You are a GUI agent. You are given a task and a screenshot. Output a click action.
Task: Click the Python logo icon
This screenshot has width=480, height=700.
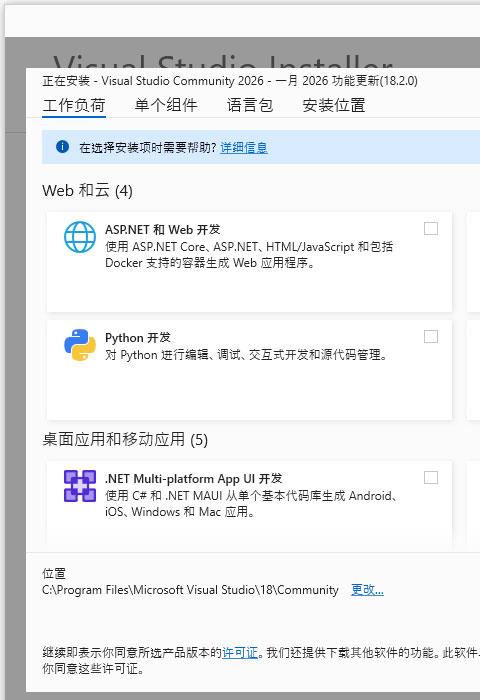coord(80,345)
